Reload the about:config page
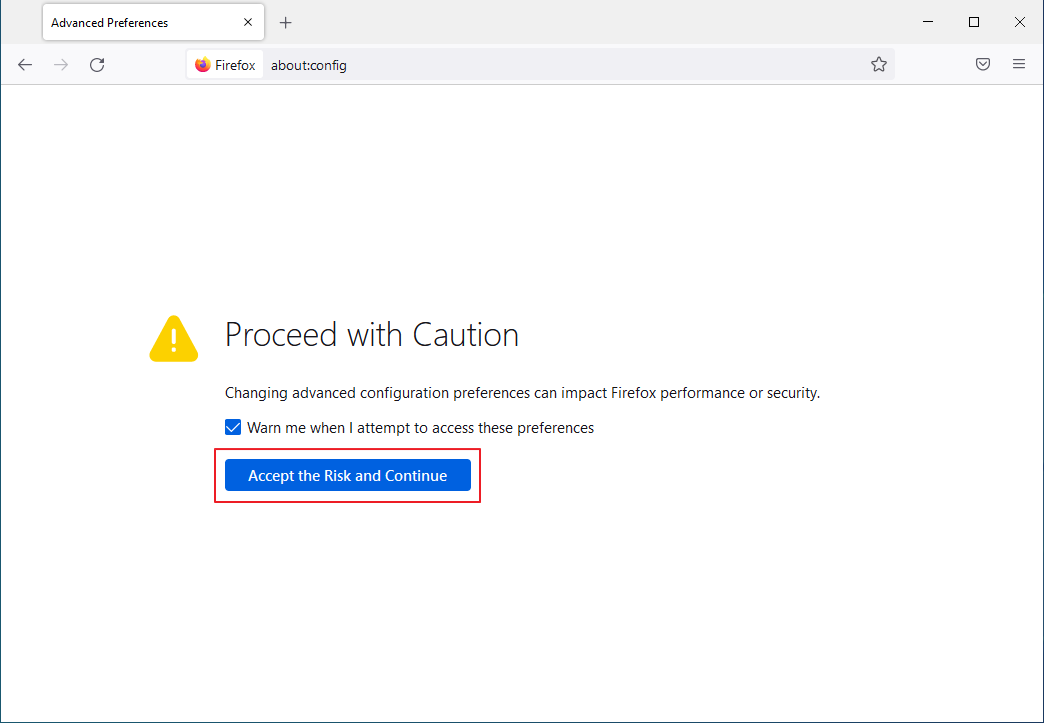The height and width of the screenshot is (723, 1044). pyautogui.click(x=97, y=65)
